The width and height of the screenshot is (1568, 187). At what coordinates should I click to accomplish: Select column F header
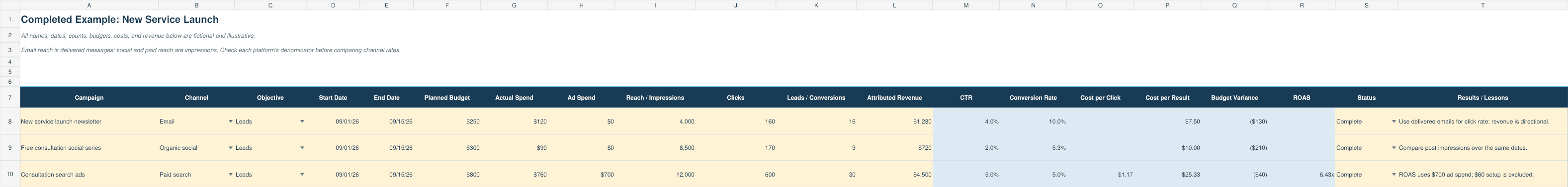(447, 5)
